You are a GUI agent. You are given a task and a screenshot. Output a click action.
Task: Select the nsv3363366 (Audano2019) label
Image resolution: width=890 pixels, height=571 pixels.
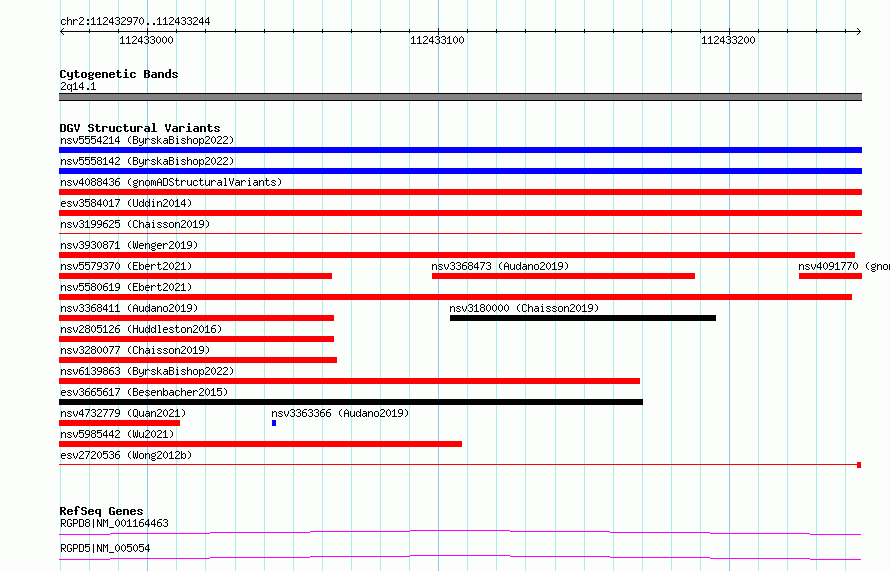[340, 413]
